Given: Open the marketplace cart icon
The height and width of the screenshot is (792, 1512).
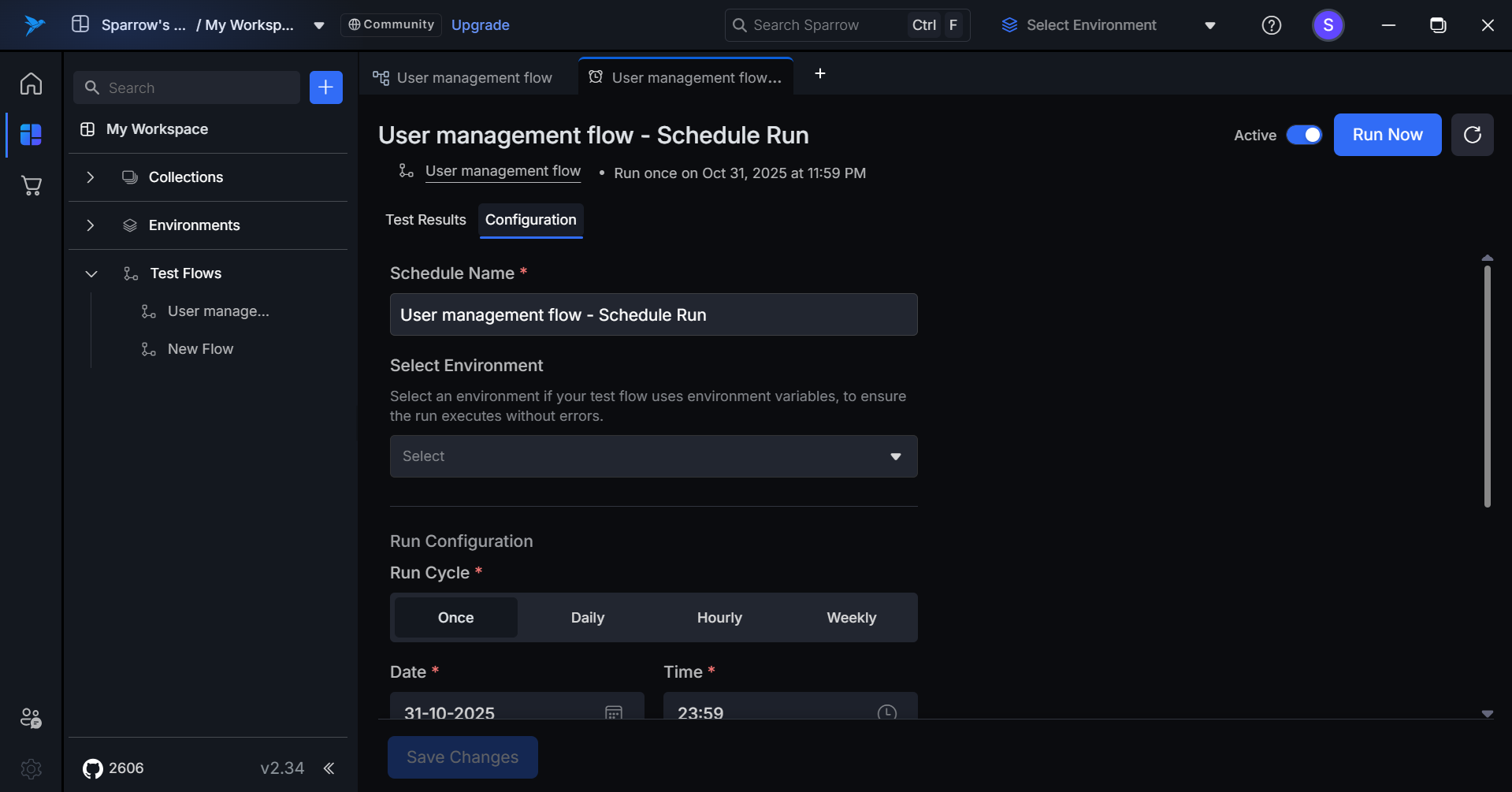Looking at the screenshot, I should point(31,186).
